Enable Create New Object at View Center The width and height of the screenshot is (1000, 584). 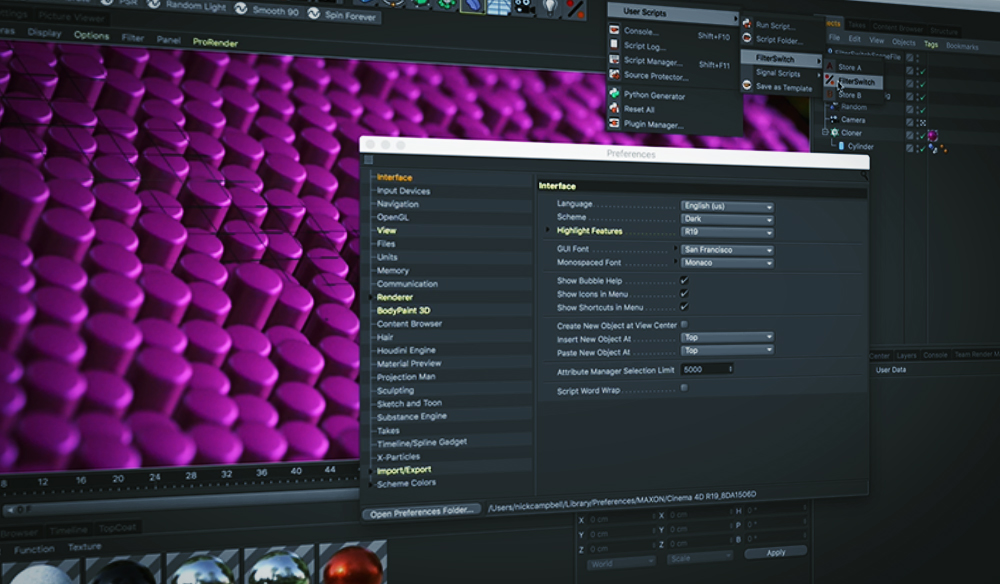684,325
